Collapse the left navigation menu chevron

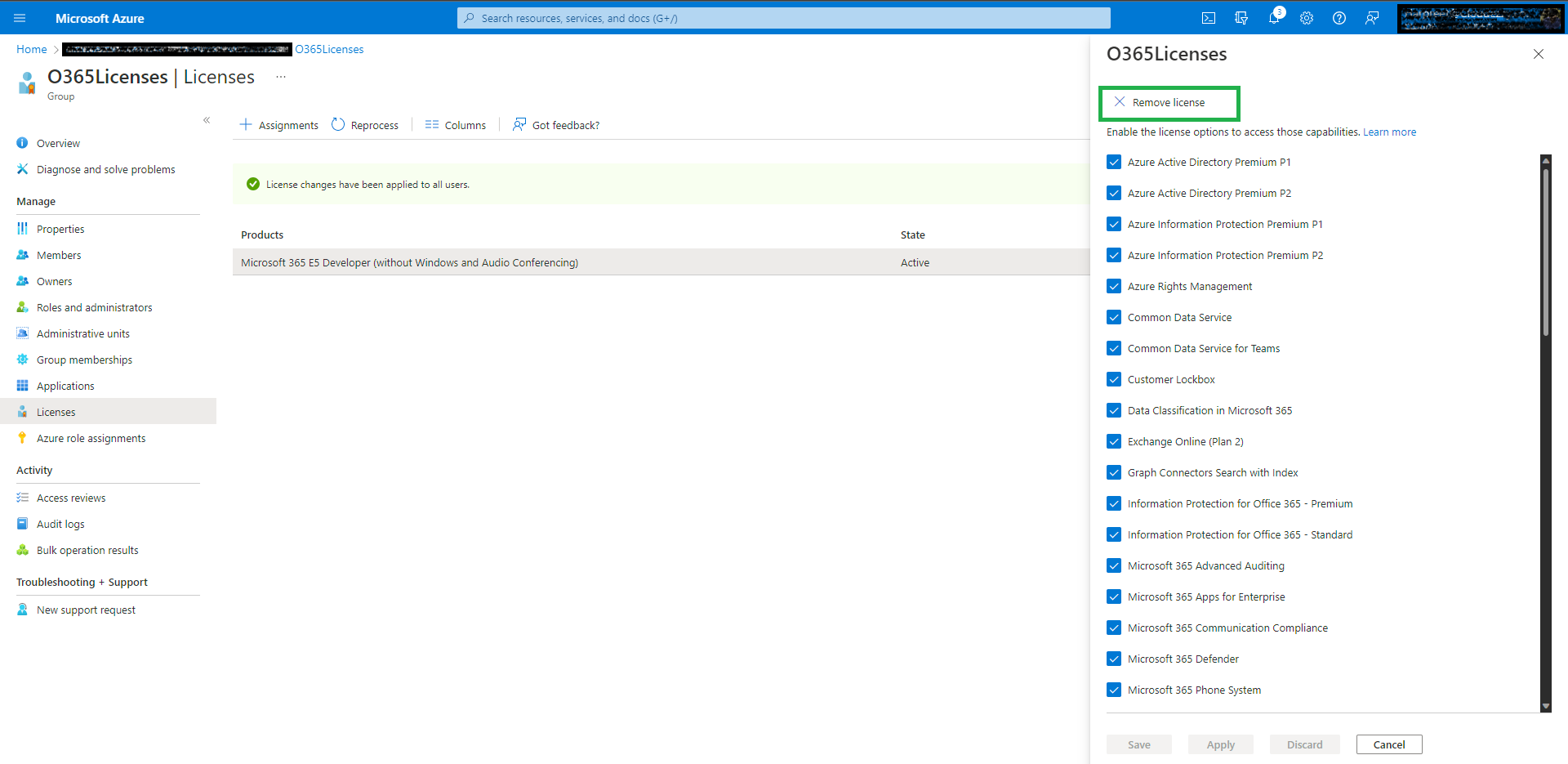[x=207, y=120]
